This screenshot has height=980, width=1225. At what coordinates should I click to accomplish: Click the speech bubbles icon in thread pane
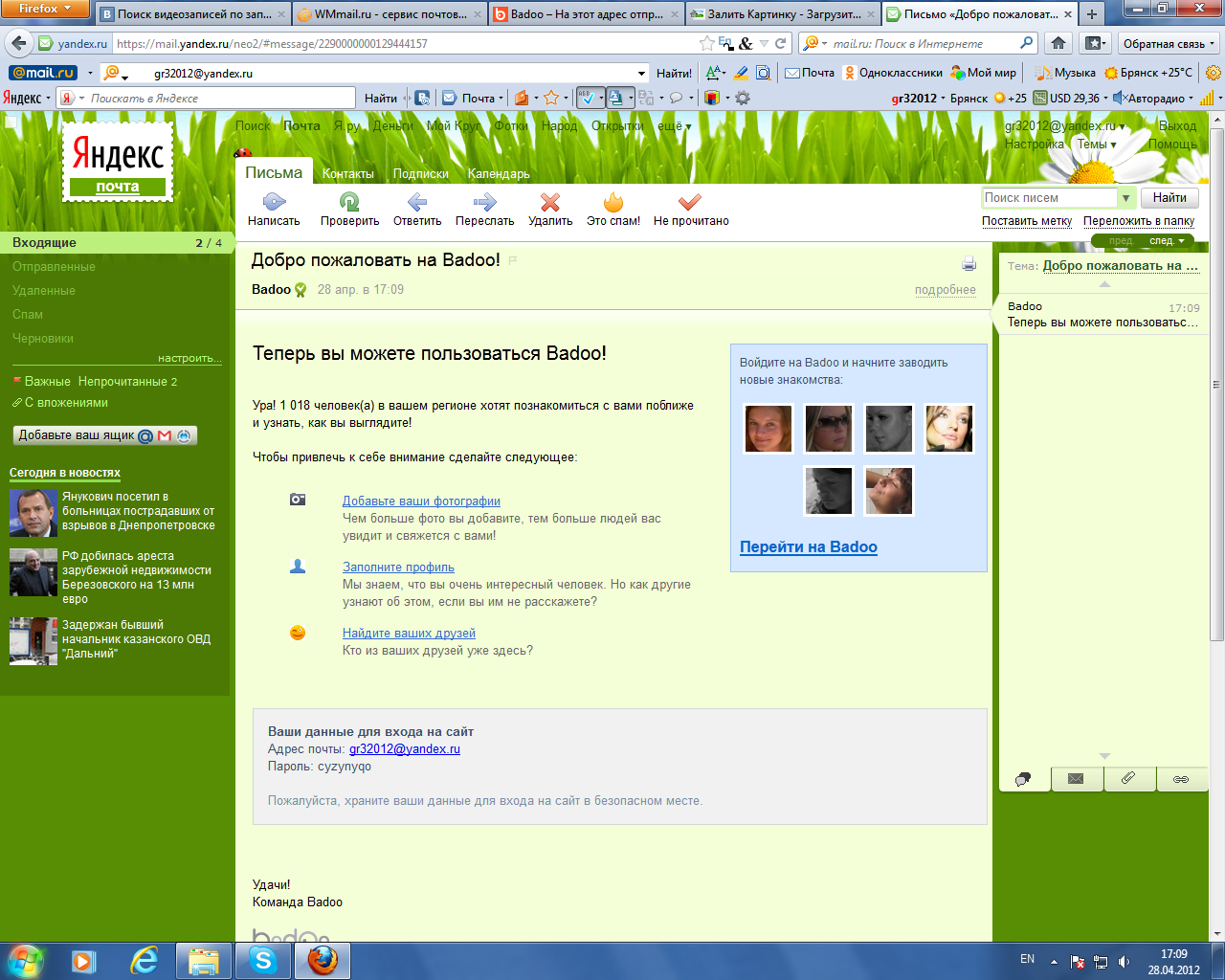[x=1023, y=779]
